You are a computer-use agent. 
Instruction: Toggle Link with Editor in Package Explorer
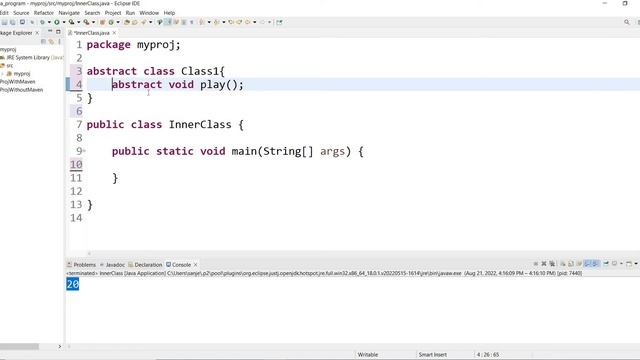pyautogui.click(x=51, y=41)
